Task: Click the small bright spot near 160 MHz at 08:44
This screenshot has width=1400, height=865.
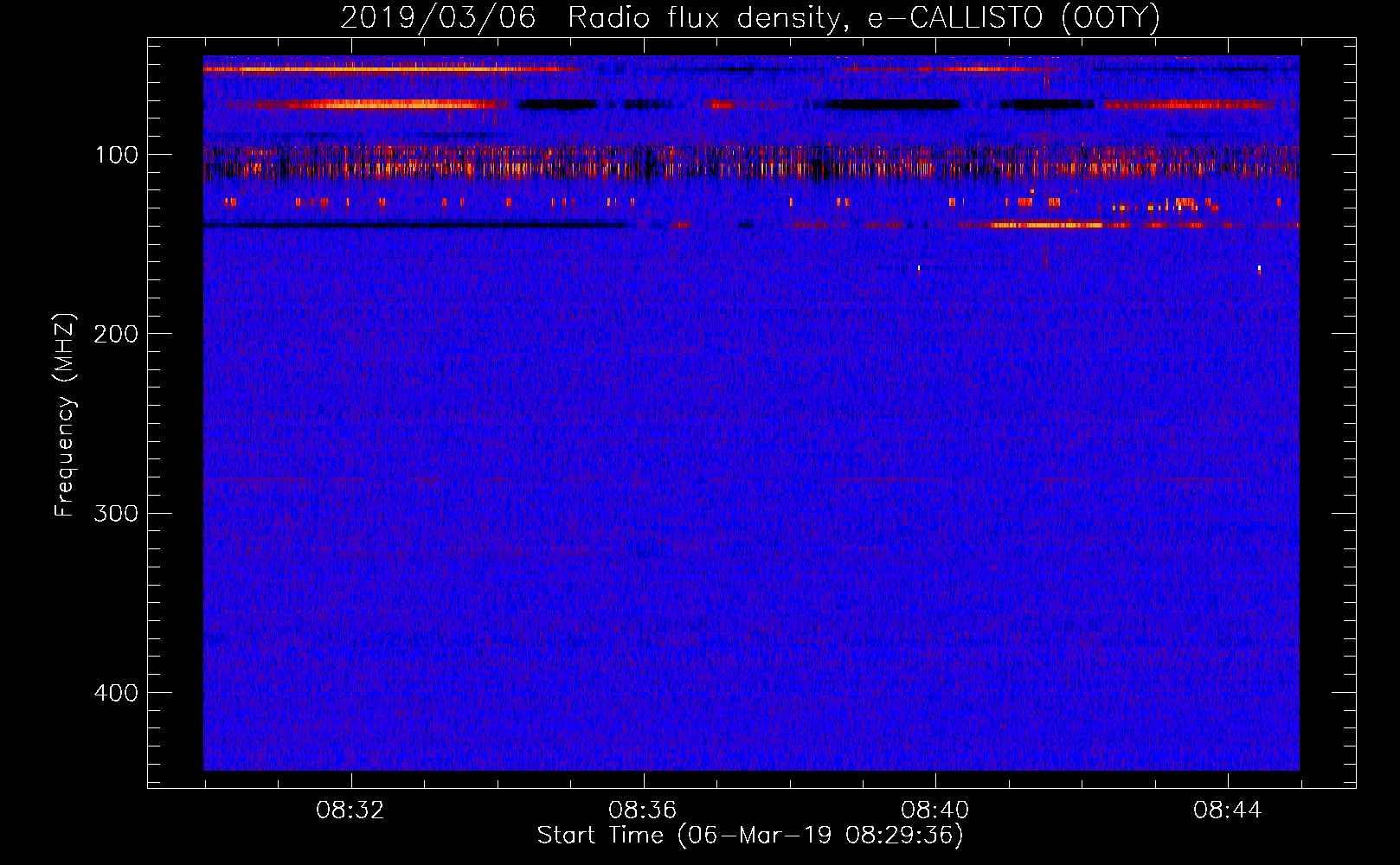Action: point(1259,269)
